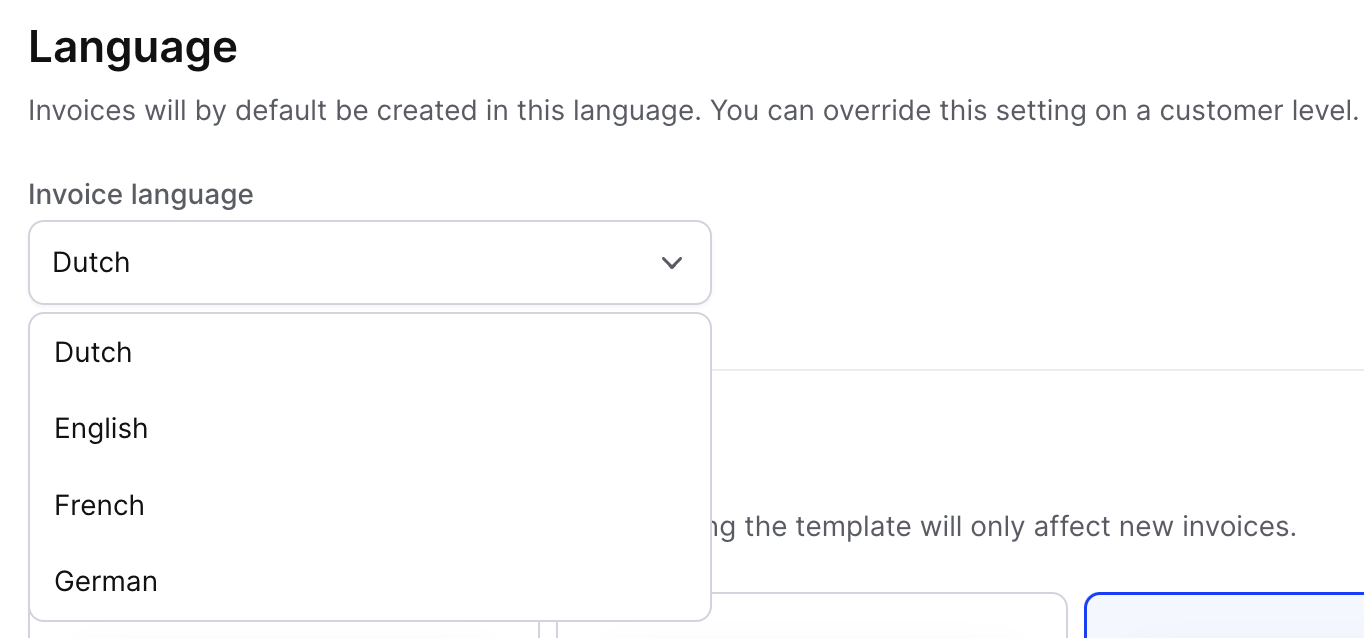Click empty space right of the English option
Screen dimensions: 1364x638
[450, 428]
